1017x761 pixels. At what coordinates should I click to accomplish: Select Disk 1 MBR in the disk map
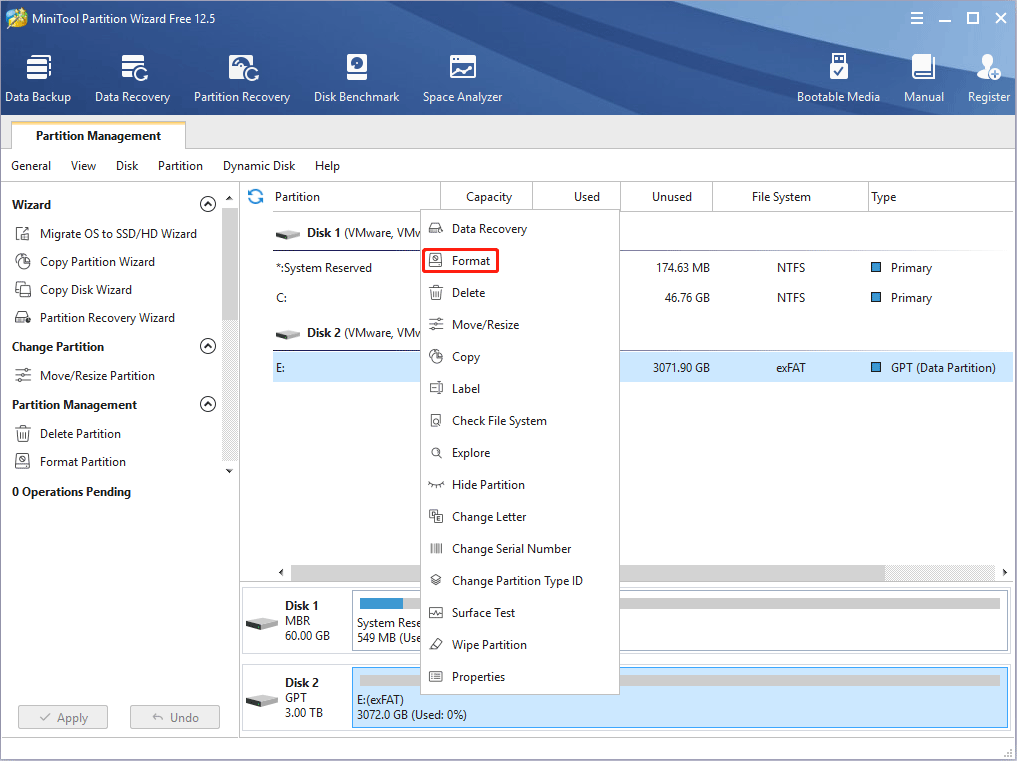pyautogui.click(x=296, y=620)
